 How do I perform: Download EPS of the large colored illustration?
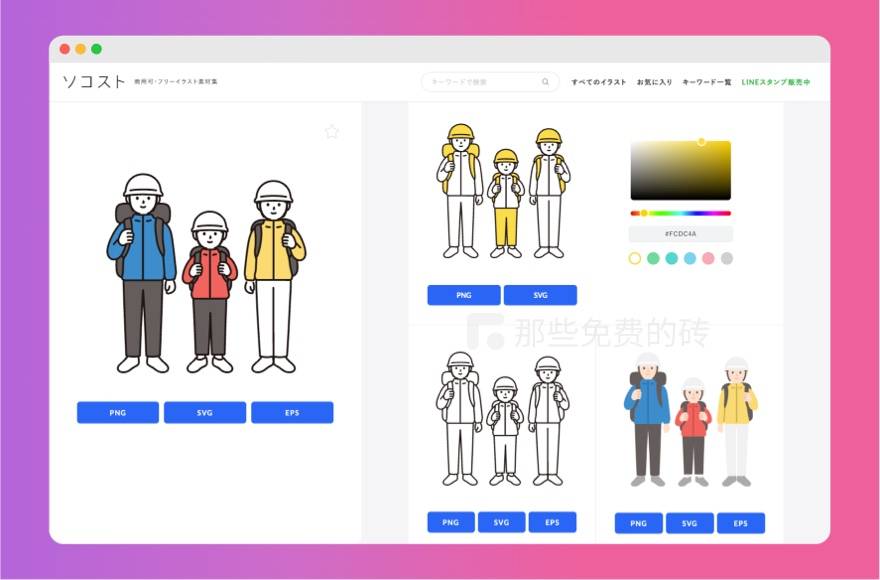[292, 413]
